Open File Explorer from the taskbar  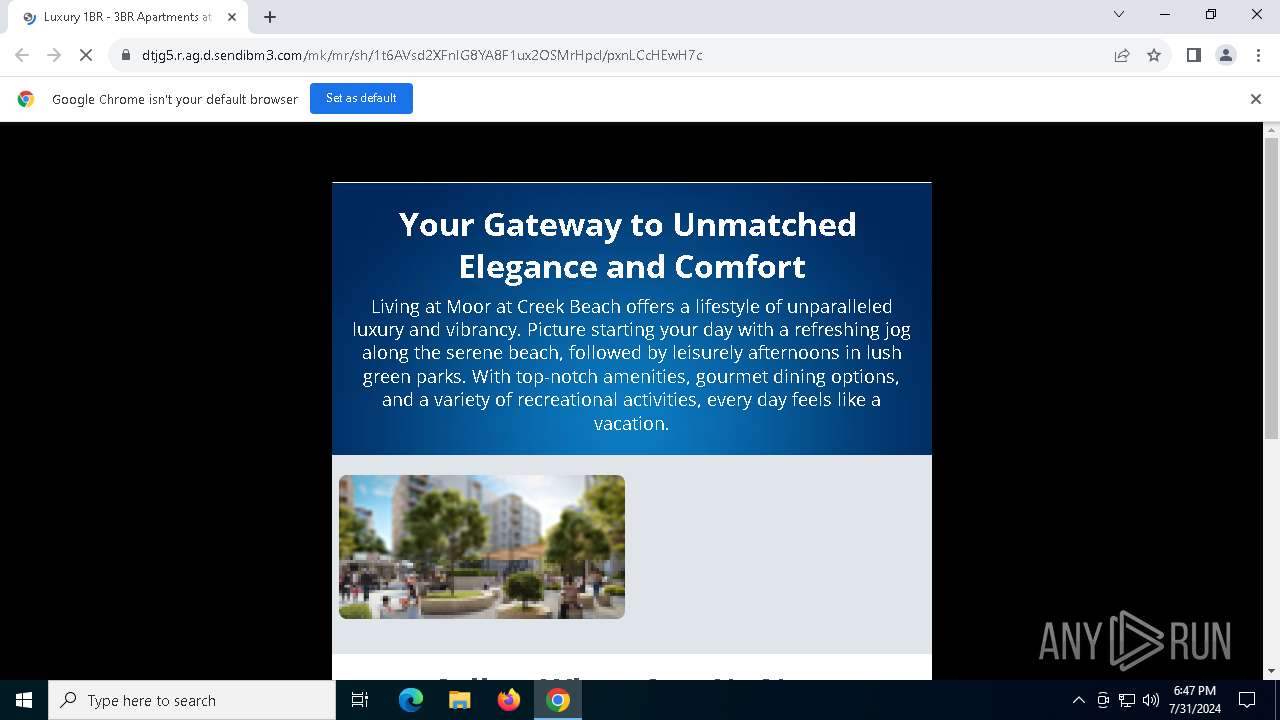click(459, 700)
